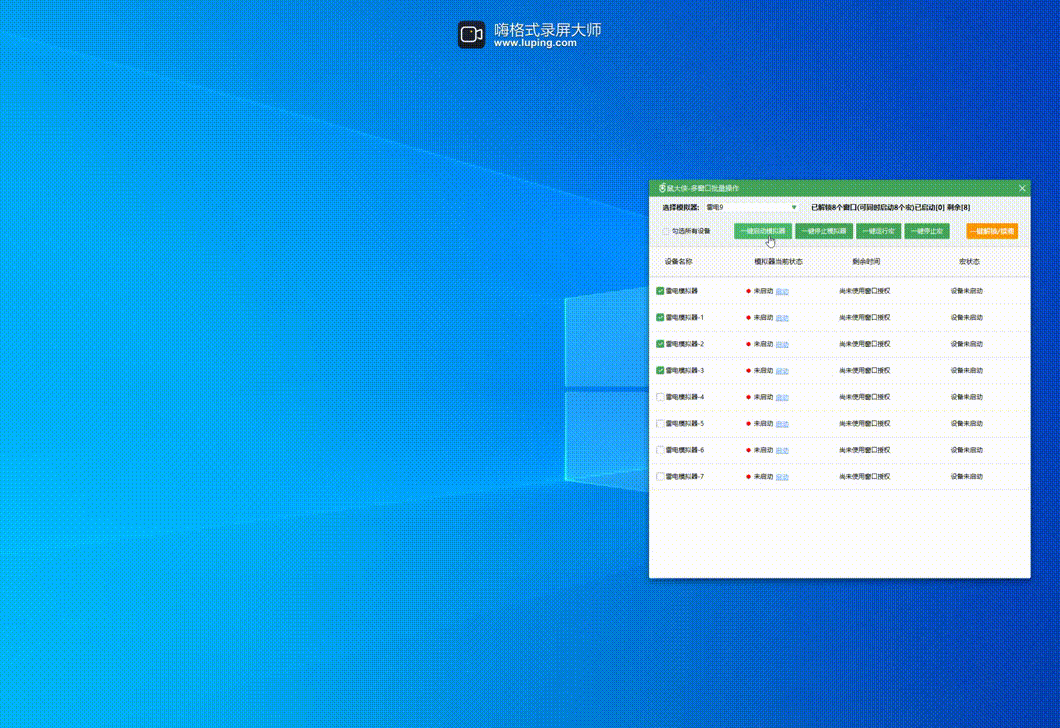The width and height of the screenshot is (1060, 728).
Task: Click the red status dot for 雷电模拟器-1
Action: 748,318
